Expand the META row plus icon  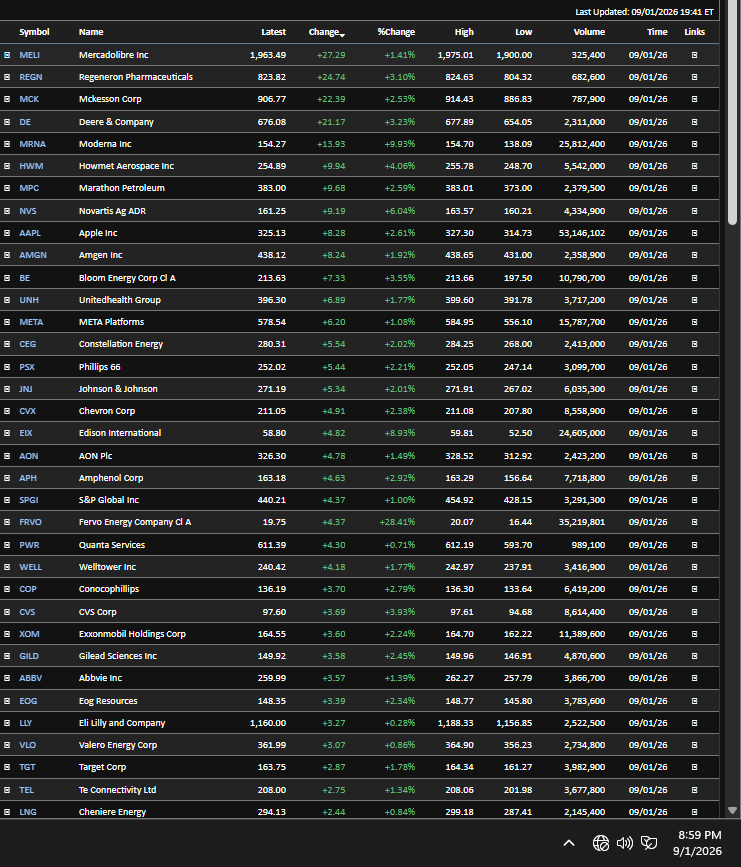coord(7,322)
